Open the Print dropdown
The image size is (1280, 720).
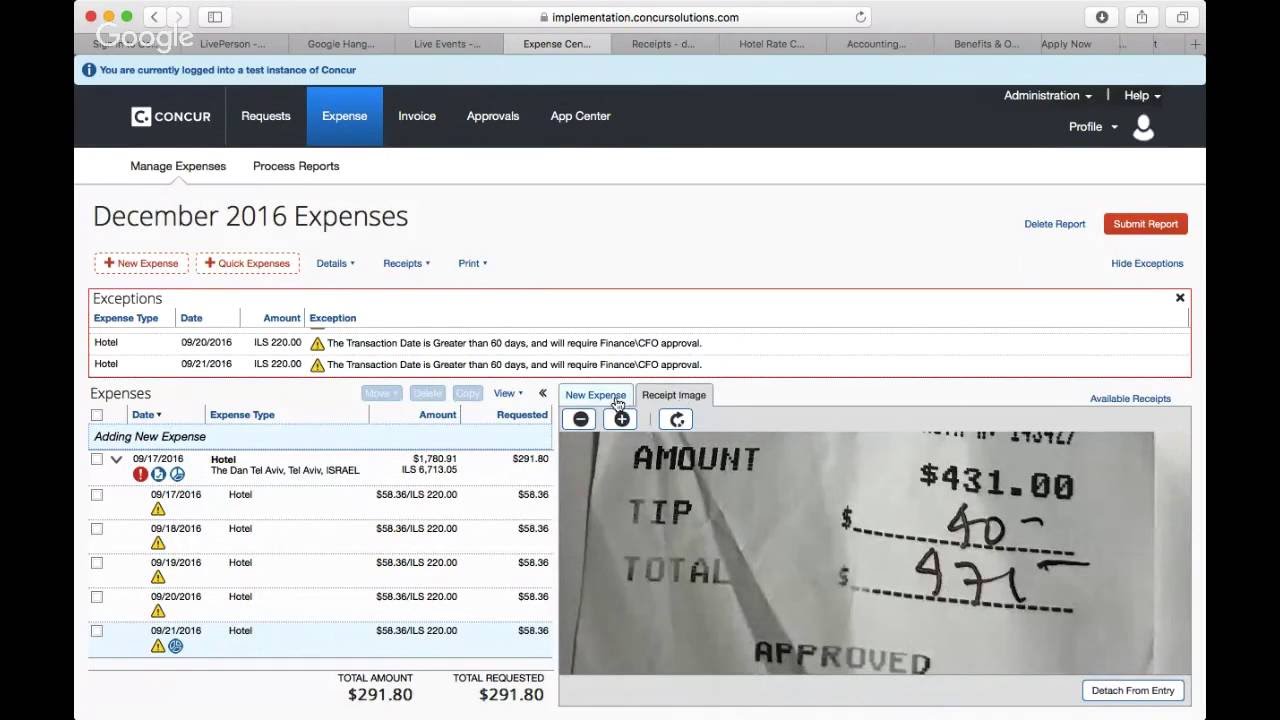click(x=472, y=264)
